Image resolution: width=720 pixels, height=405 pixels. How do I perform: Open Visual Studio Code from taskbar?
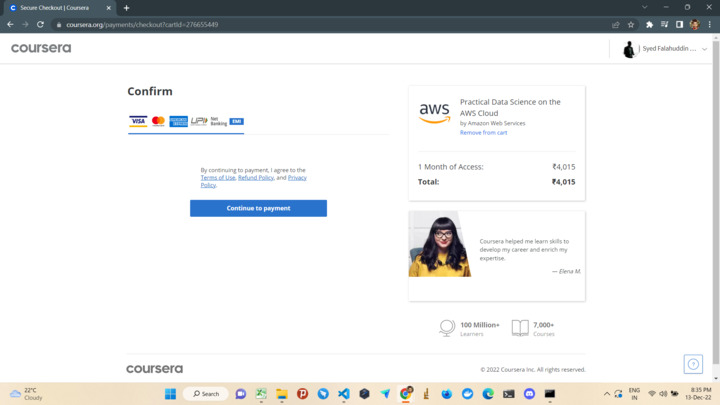point(343,394)
